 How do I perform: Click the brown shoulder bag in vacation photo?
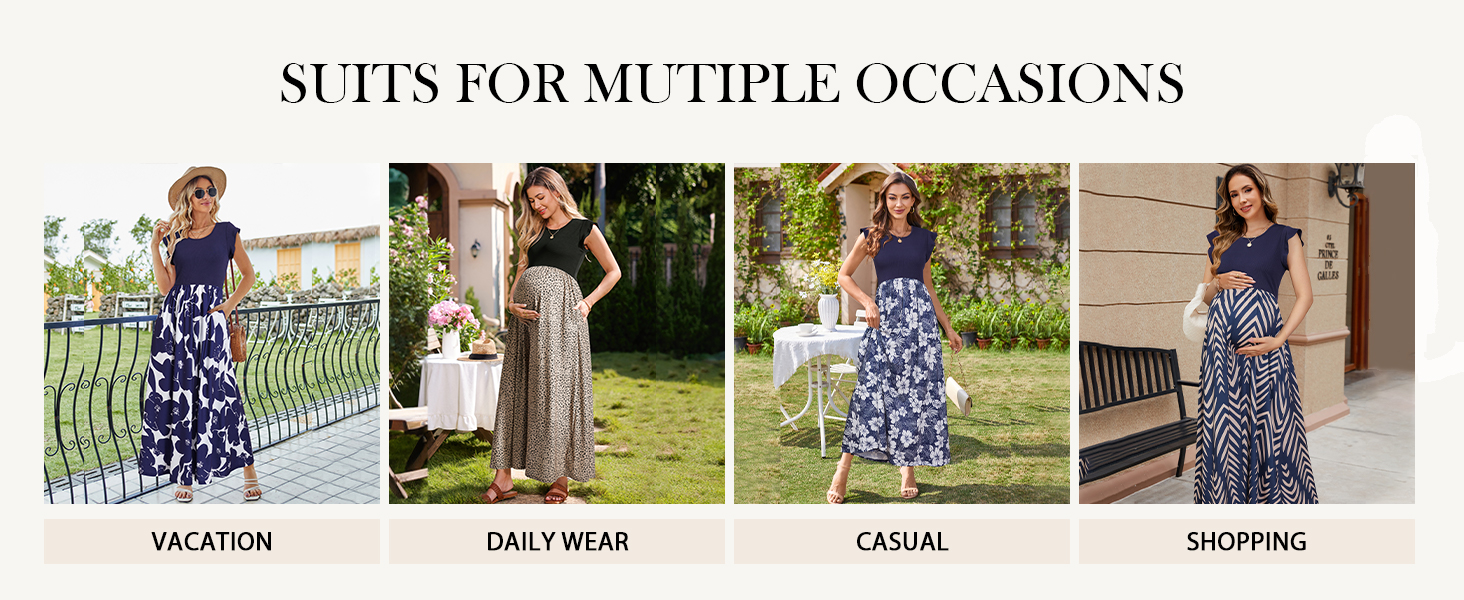[237, 335]
